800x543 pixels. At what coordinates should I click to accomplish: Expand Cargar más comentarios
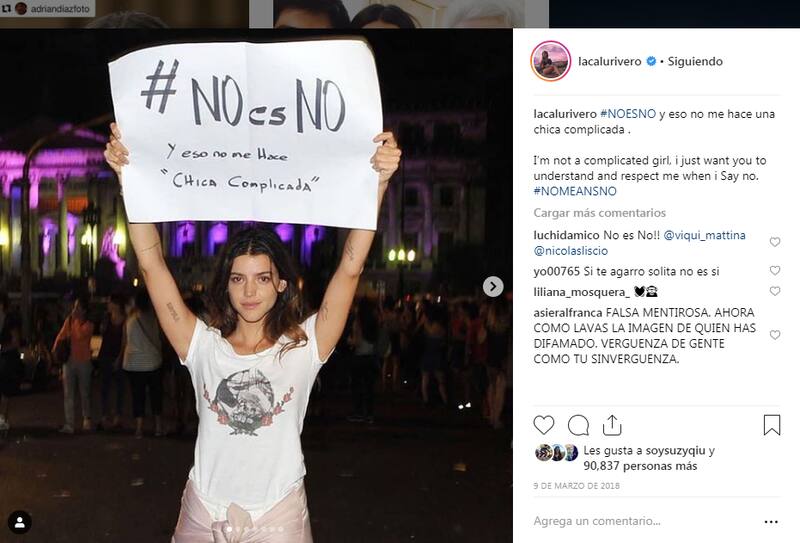click(x=599, y=213)
